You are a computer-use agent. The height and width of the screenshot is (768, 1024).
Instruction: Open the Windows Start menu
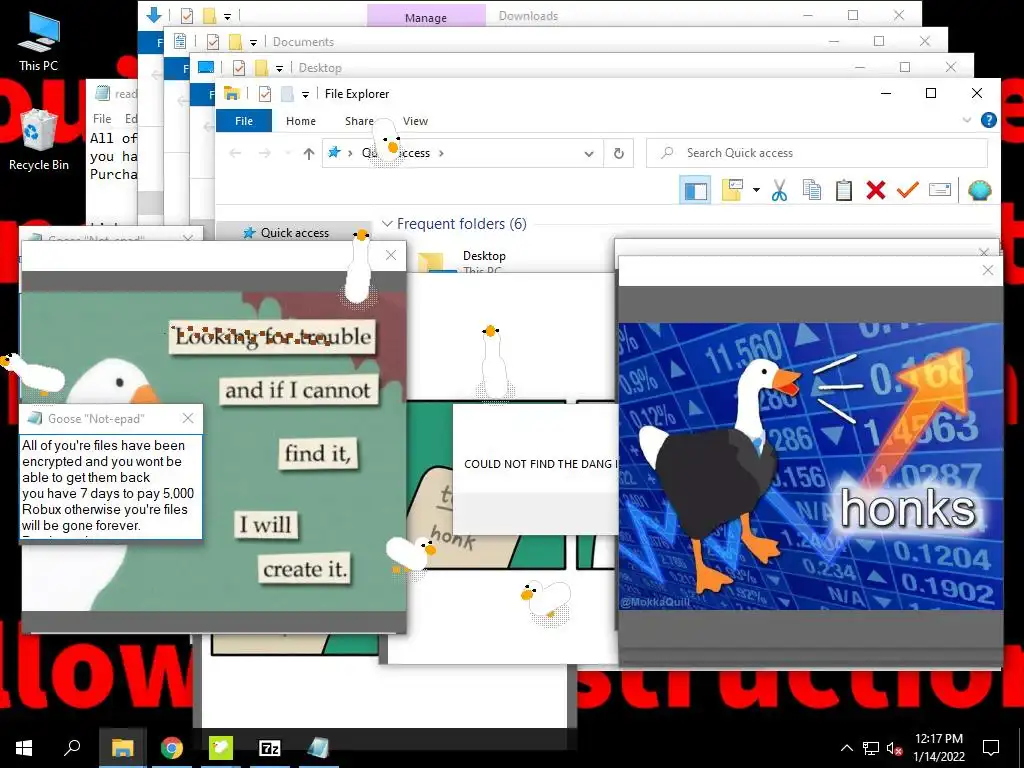coord(24,748)
